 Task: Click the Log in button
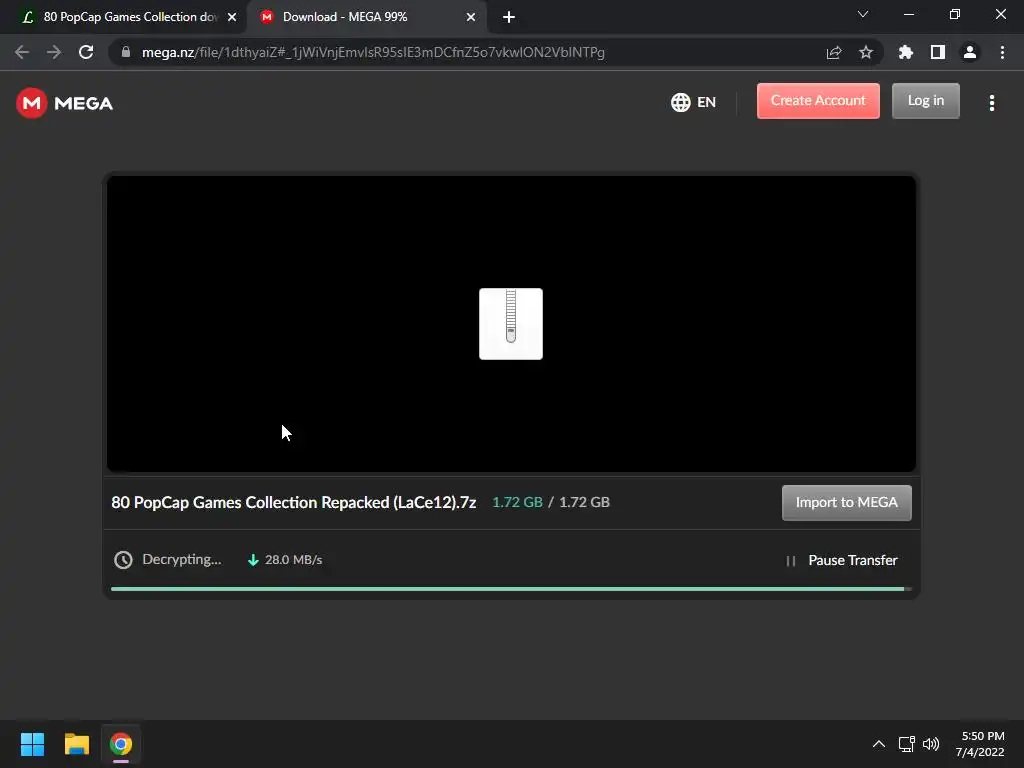(x=925, y=101)
